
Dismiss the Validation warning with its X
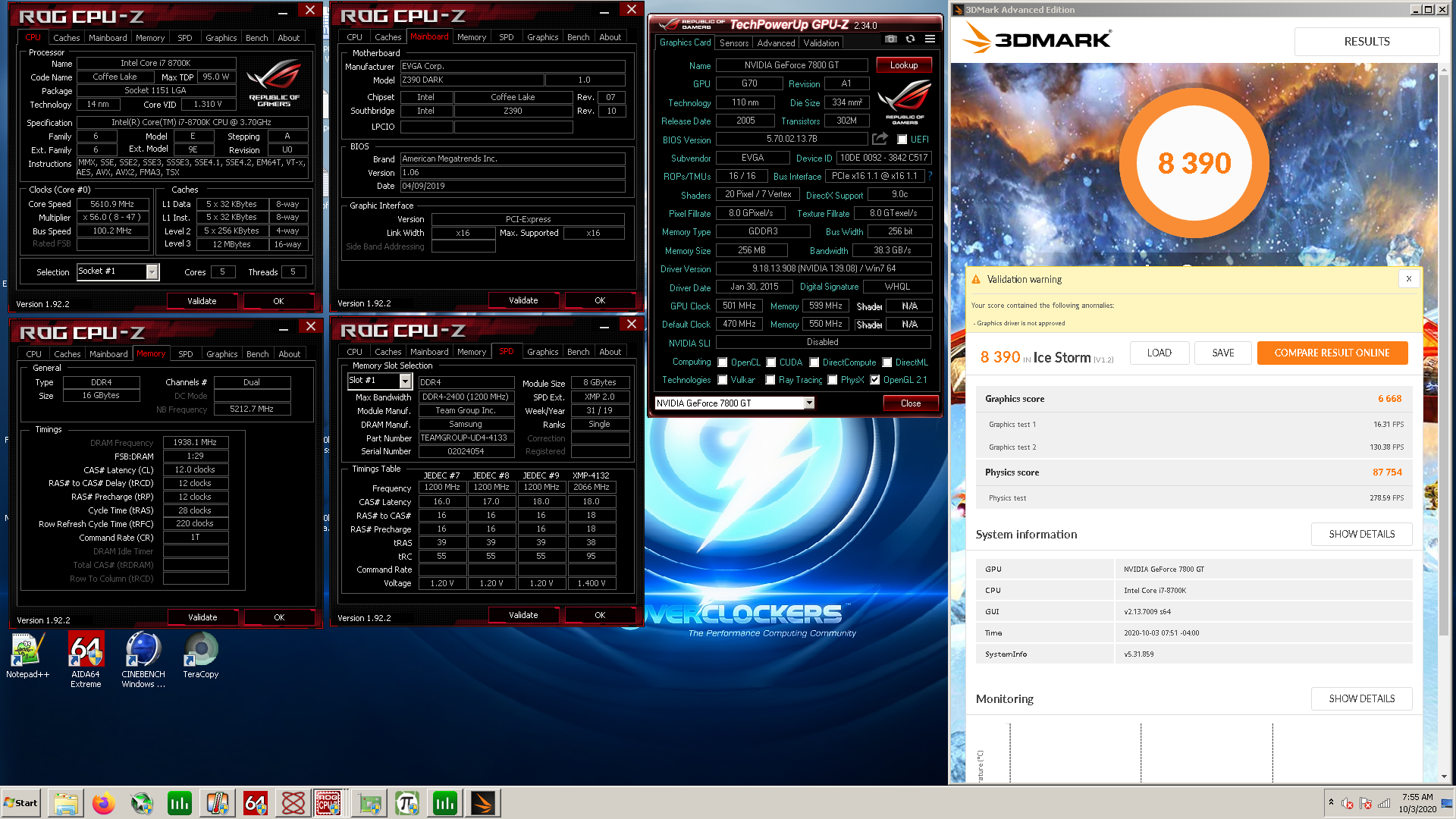click(1408, 279)
